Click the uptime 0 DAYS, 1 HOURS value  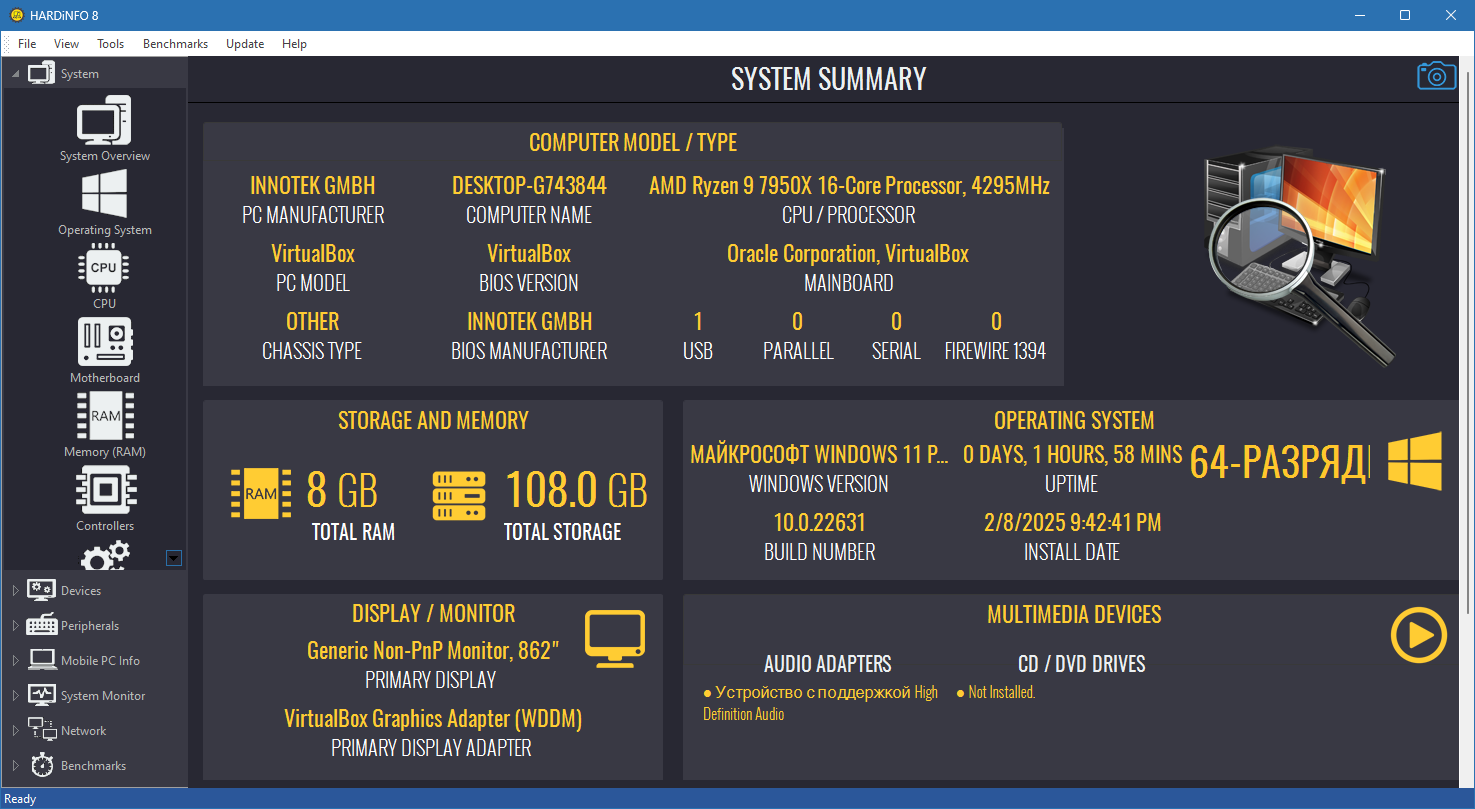pyautogui.click(x=1072, y=455)
